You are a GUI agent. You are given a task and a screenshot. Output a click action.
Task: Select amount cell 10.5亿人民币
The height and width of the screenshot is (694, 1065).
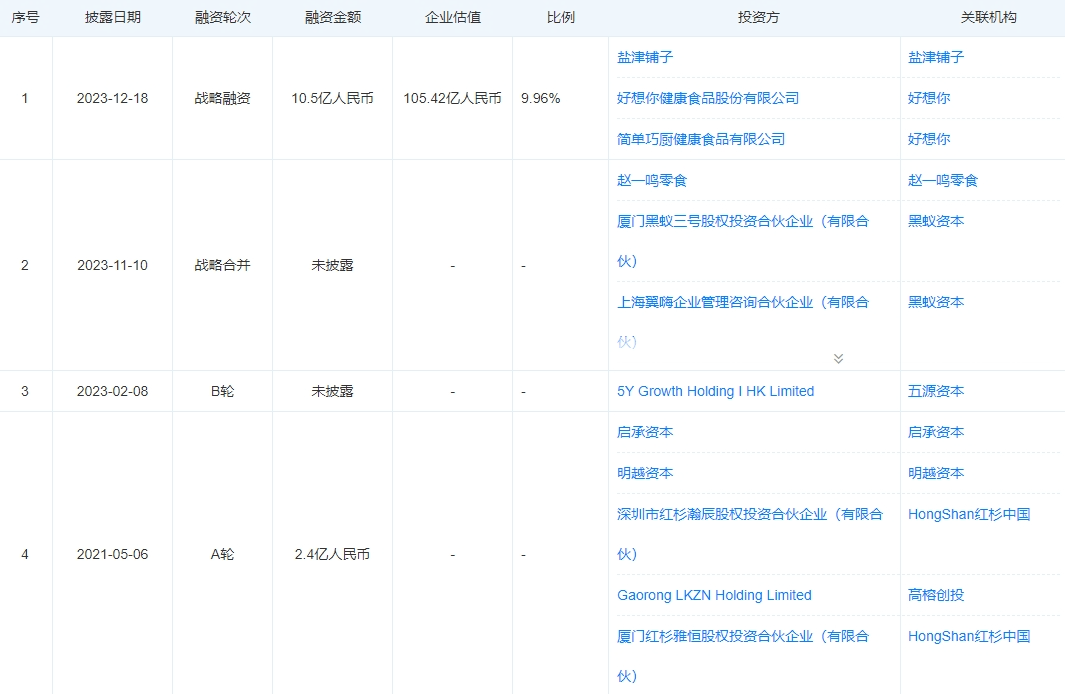click(x=333, y=98)
